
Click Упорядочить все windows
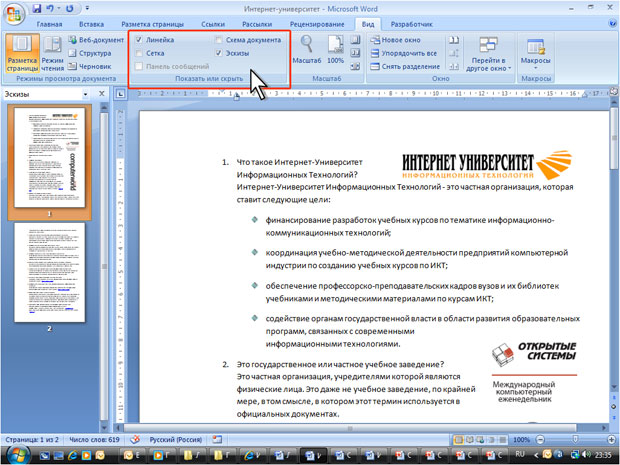[x=404, y=53]
